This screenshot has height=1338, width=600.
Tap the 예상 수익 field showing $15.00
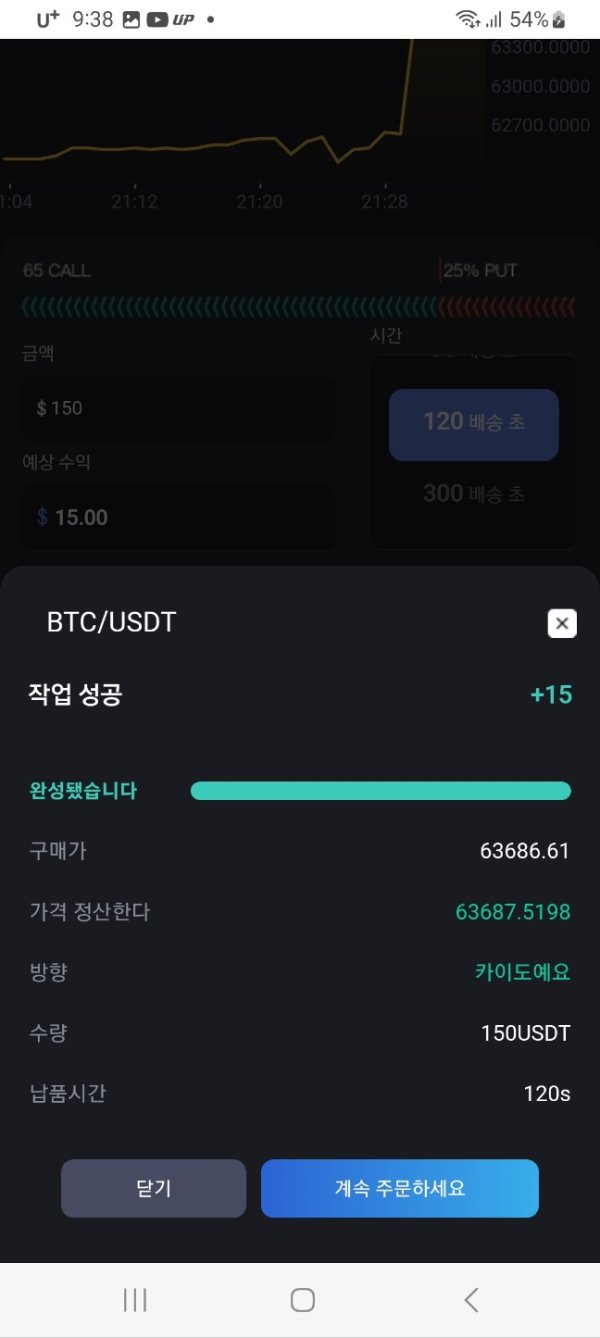178,517
